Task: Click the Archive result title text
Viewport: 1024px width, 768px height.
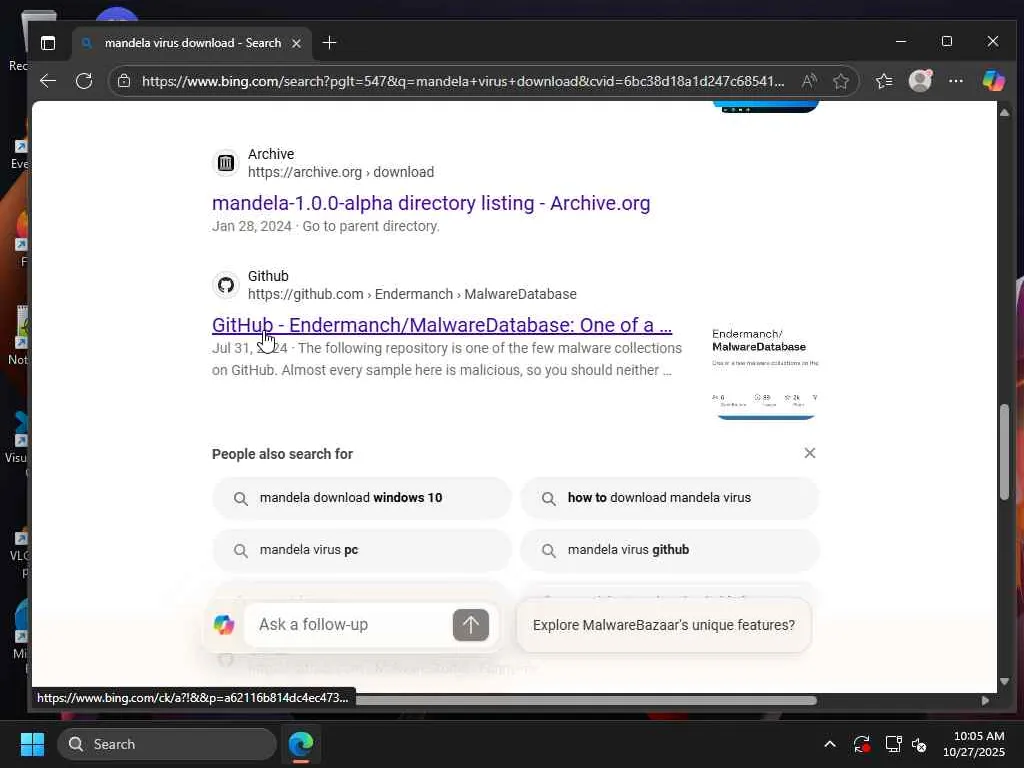Action: (x=431, y=203)
